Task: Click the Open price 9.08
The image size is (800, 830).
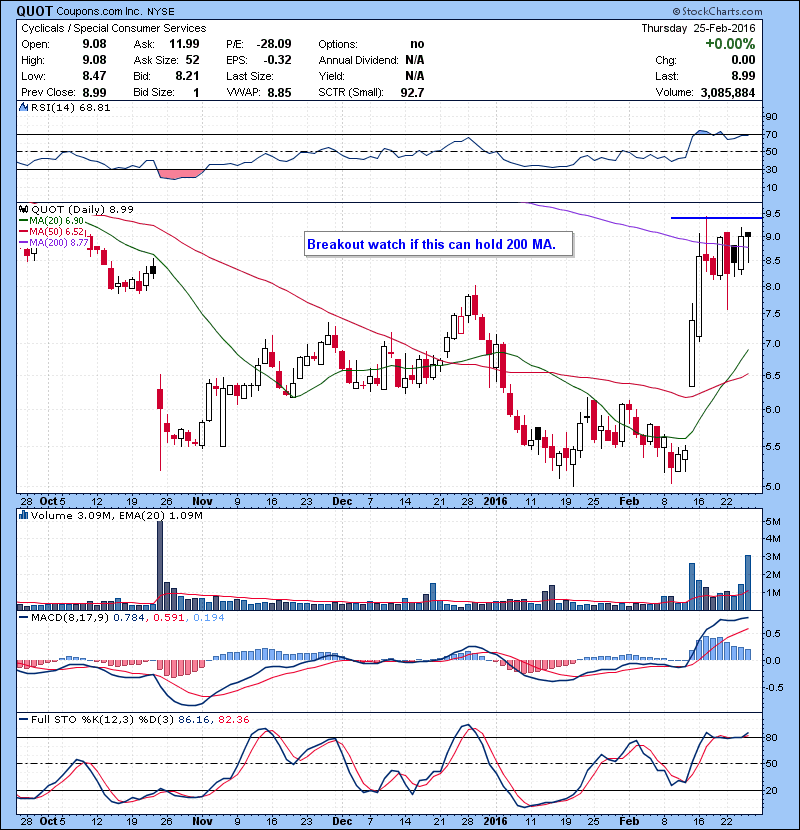Action: tap(94, 44)
